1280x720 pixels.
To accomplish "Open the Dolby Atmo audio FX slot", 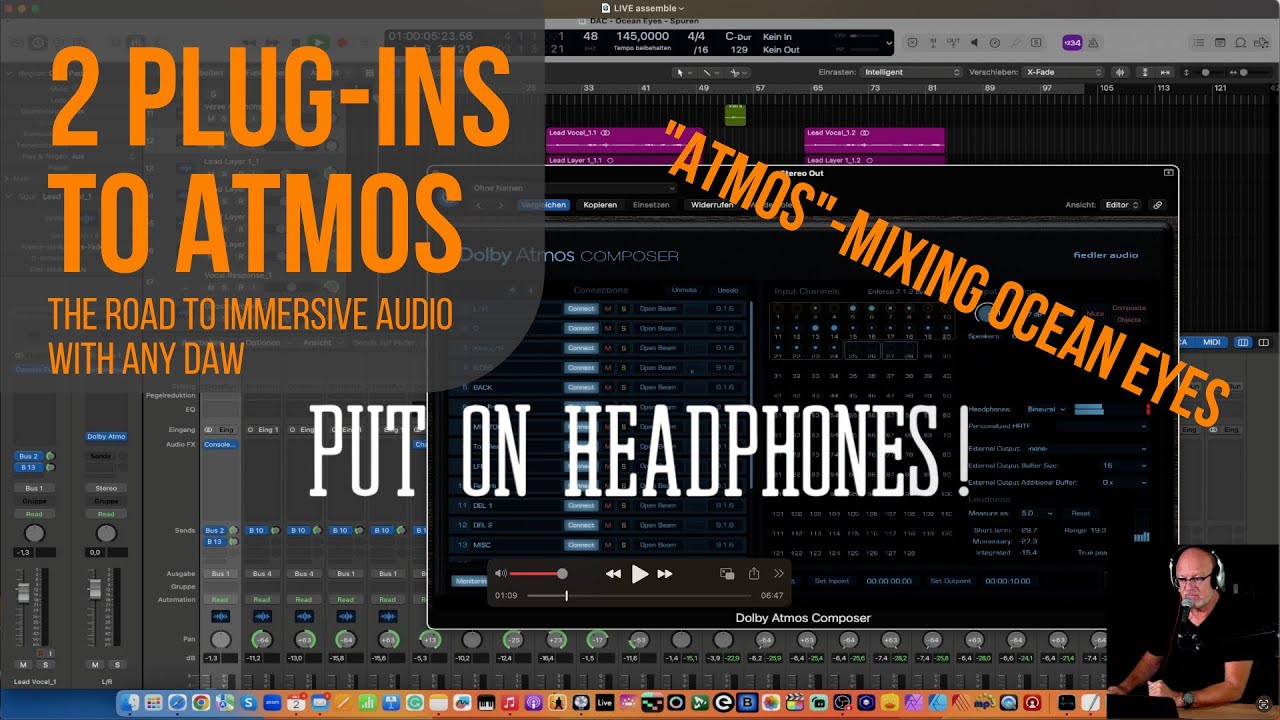I will [x=106, y=436].
